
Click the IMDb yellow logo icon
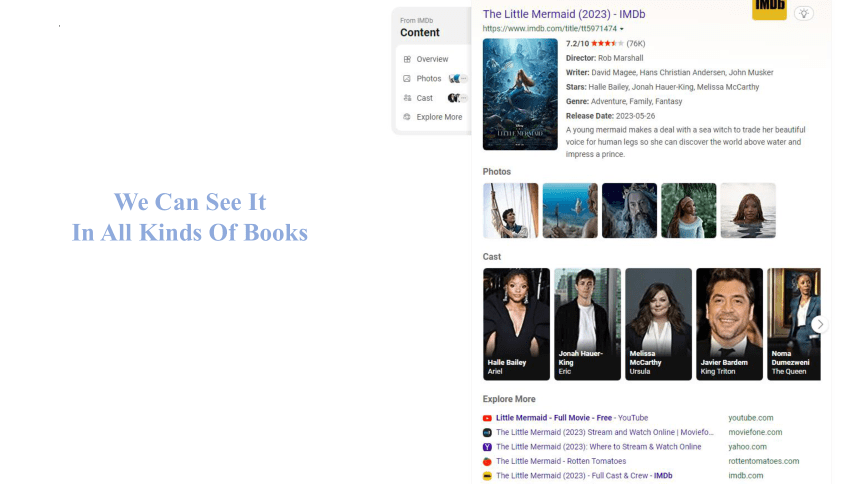(769, 9)
